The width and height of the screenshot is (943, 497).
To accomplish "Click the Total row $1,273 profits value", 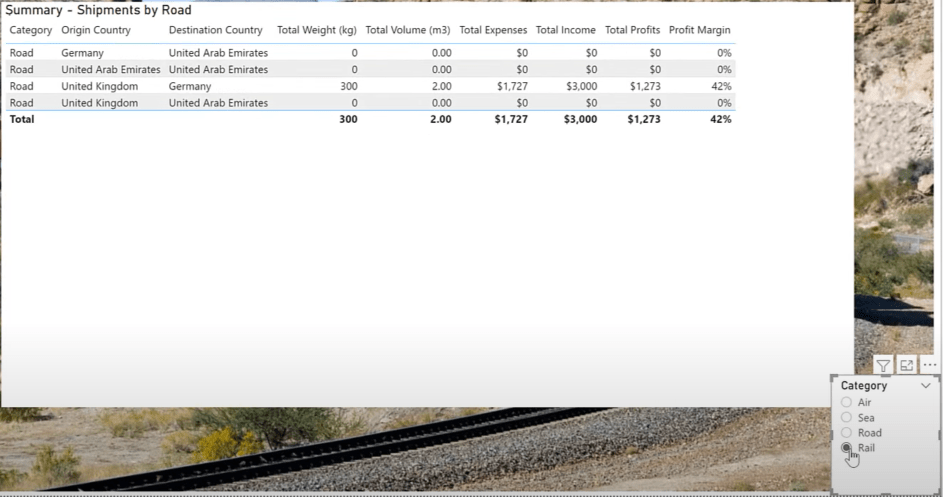I will pos(644,119).
